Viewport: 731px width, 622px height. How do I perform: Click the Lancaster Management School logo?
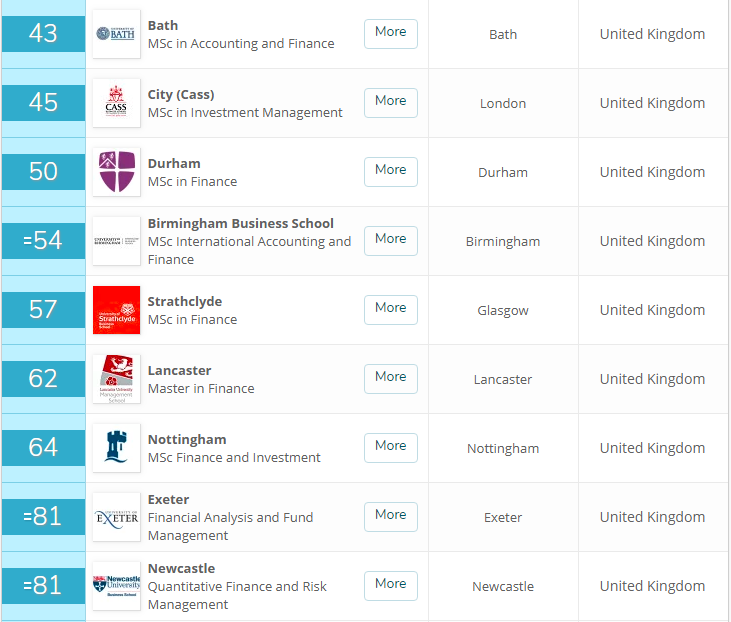pyautogui.click(x=116, y=379)
